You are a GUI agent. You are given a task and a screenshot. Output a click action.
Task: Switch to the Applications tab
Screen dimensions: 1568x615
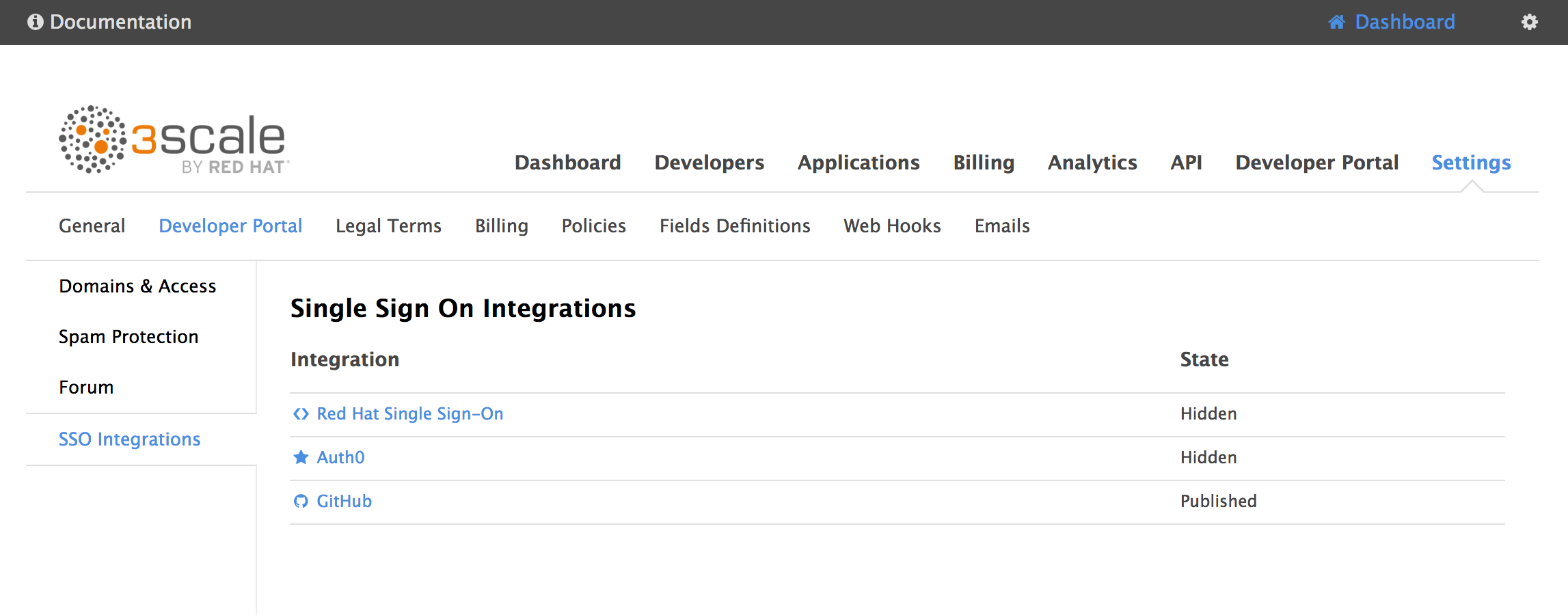click(x=859, y=163)
